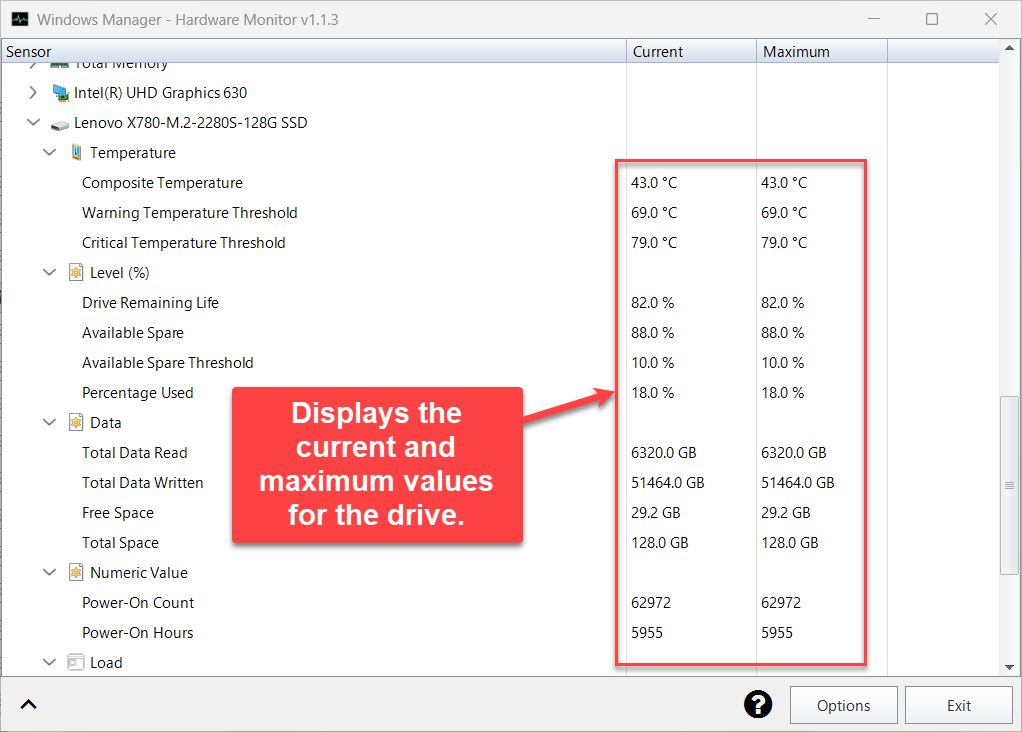Click current Percentage Used value 18.0 %
The width and height of the screenshot is (1022, 732).
point(652,392)
